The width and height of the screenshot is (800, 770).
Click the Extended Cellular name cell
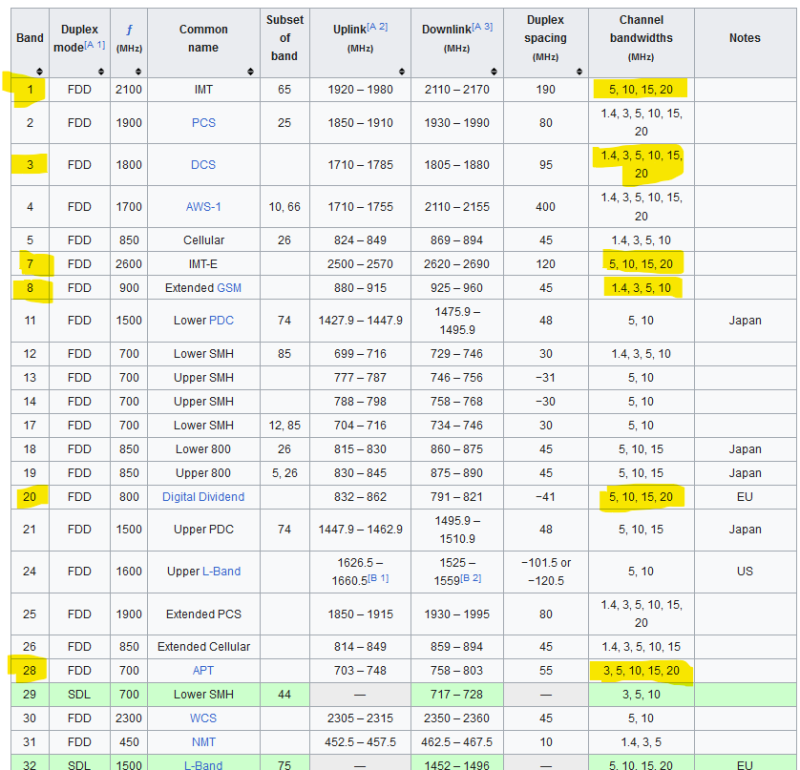pyautogui.click(x=204, y=647)
